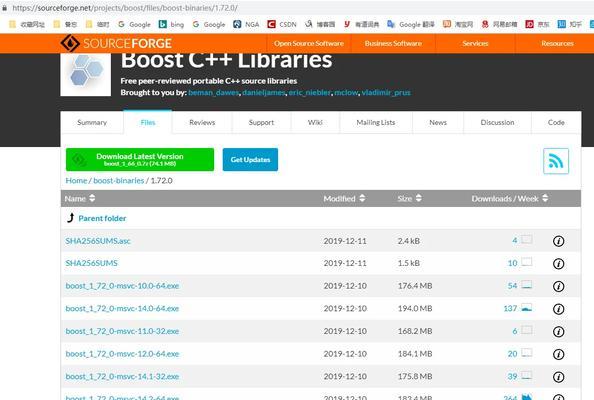Screen dimensions: 594x400
Task: Open eric_niebler contributor profile
Action: pyautogui.click(x=310, y=92)
